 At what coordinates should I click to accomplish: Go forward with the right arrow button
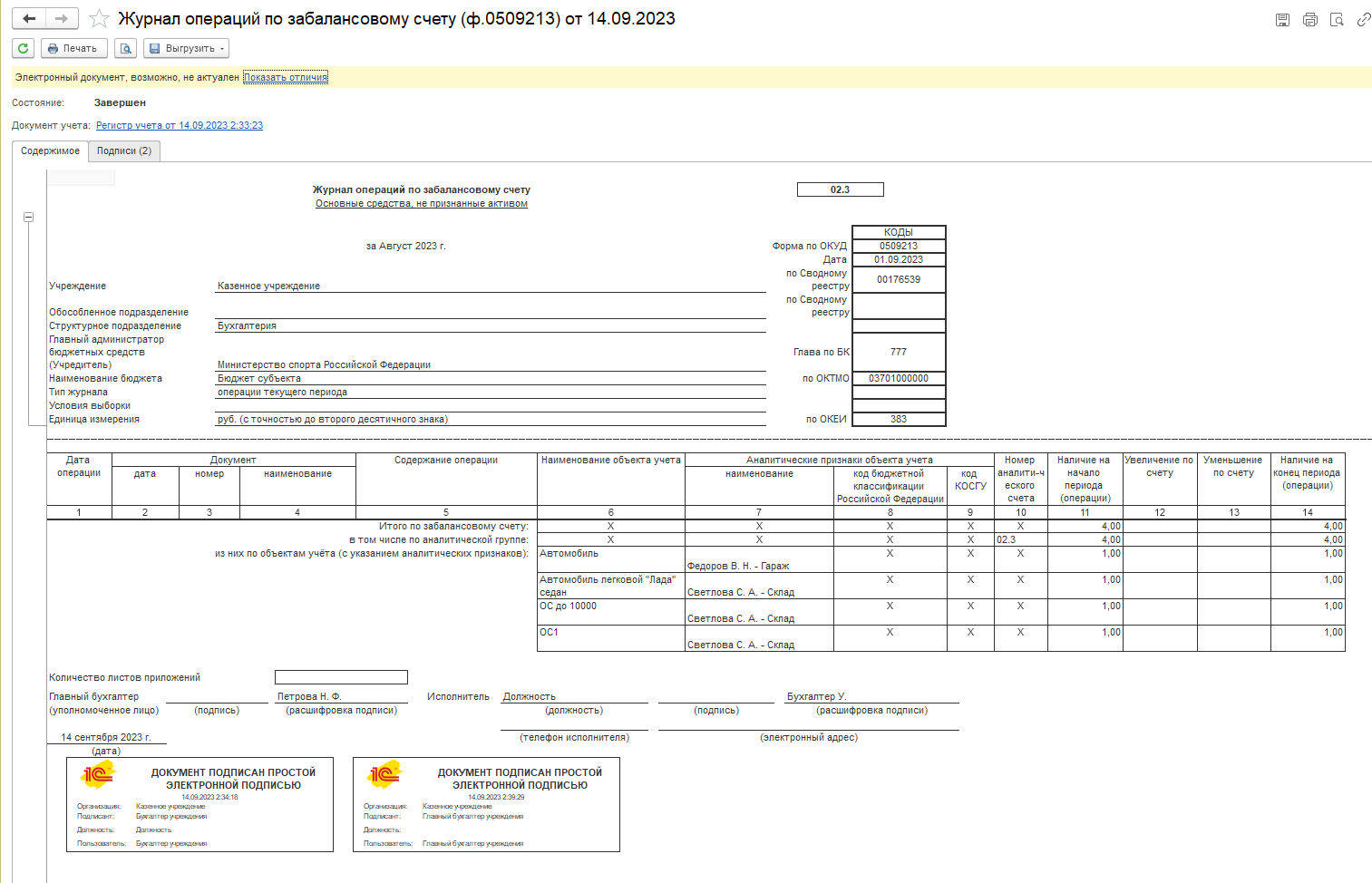point(62,18)
